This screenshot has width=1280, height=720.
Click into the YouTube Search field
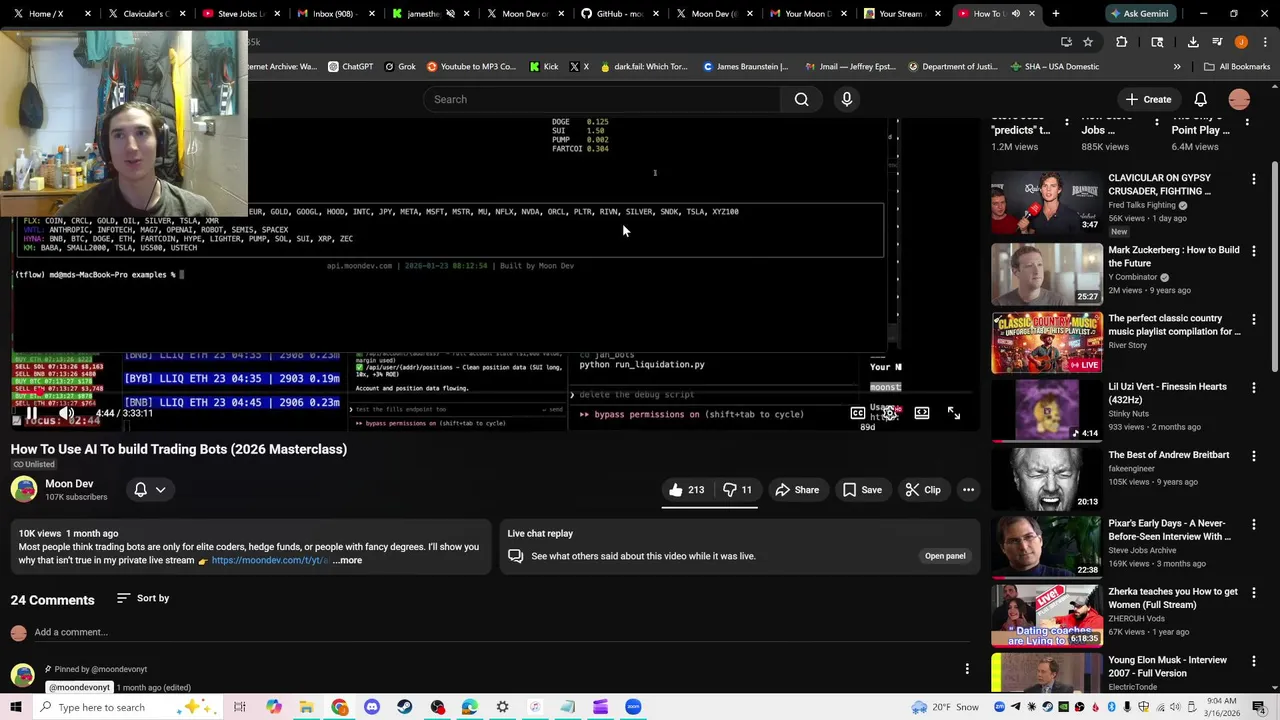[601, 99]
